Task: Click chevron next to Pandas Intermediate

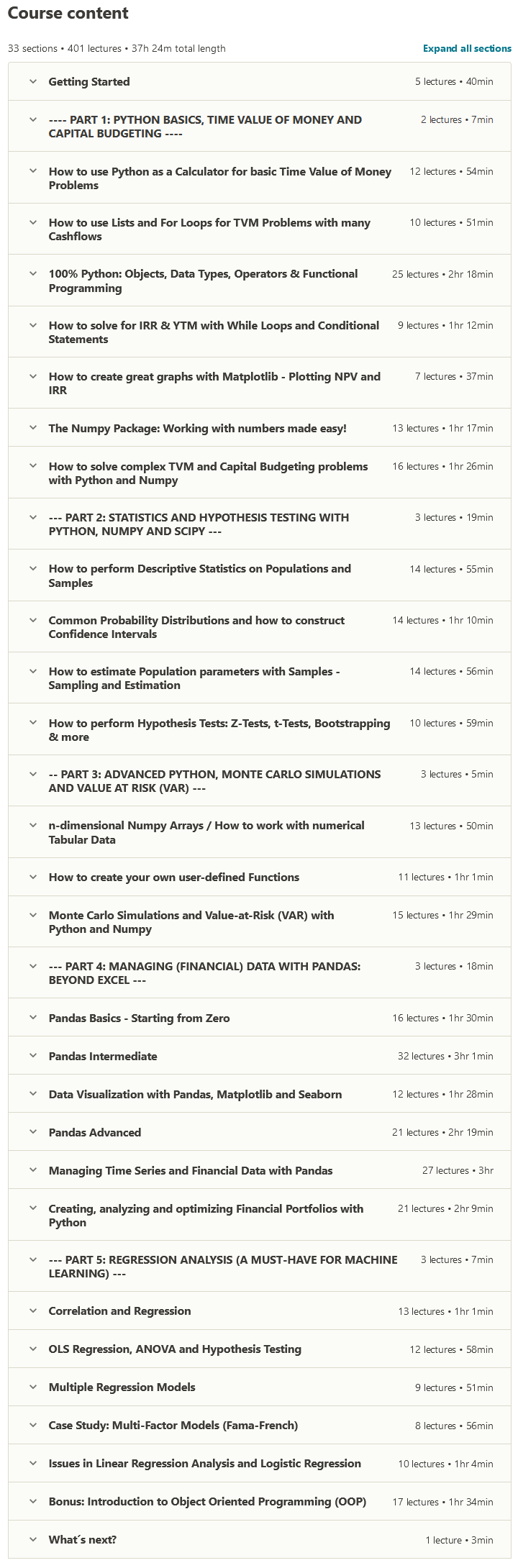Action: 33,1056
